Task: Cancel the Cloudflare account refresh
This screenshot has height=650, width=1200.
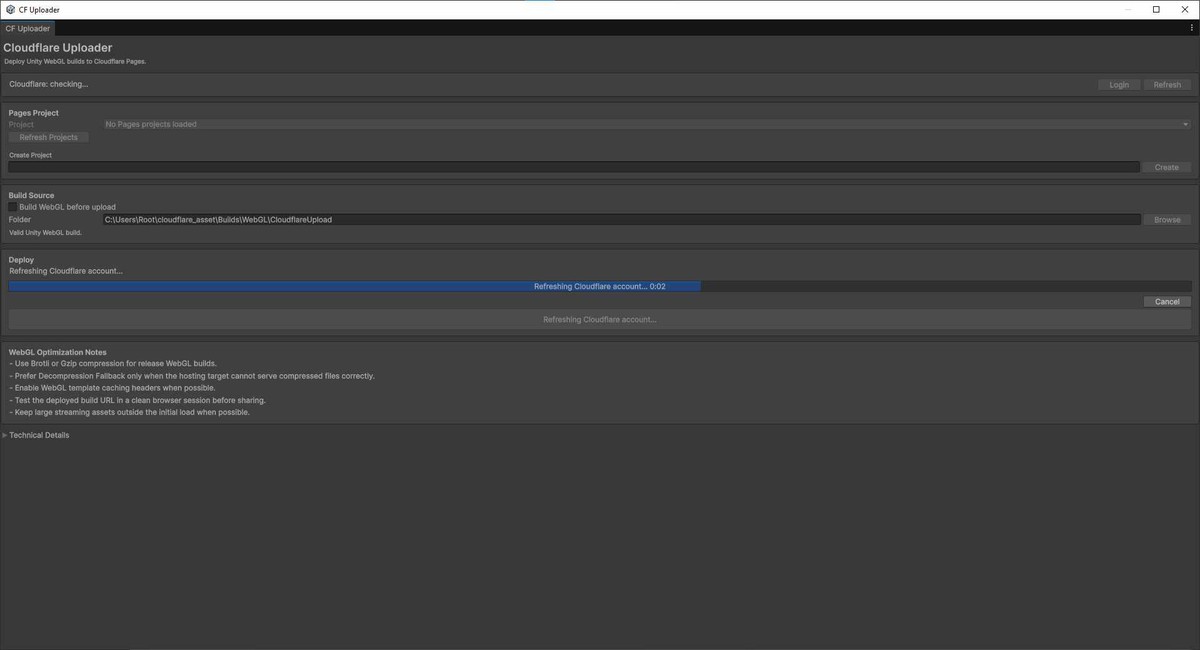Action: [1167, 302]
